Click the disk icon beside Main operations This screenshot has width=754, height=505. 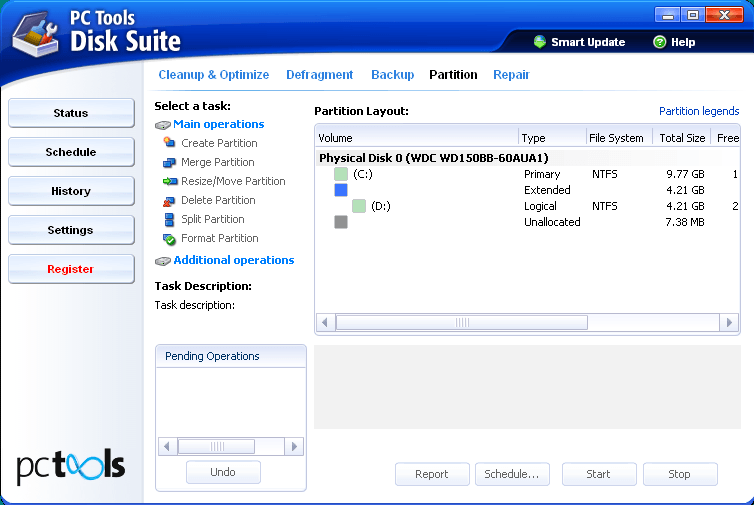point(163,125)
